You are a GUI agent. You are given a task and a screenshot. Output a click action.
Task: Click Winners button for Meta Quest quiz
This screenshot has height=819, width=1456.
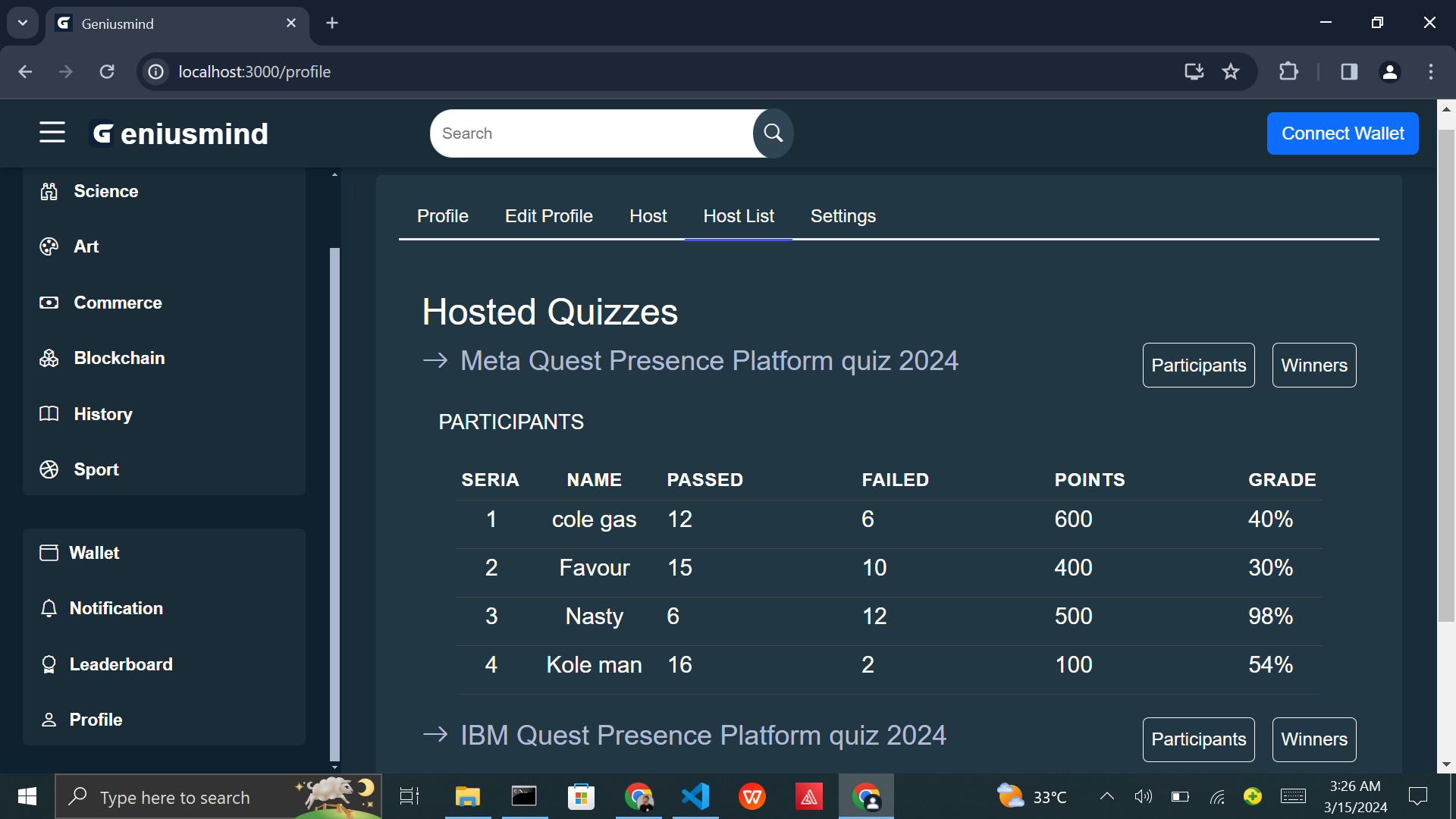pyautogui.click(x=1313, y=365)
